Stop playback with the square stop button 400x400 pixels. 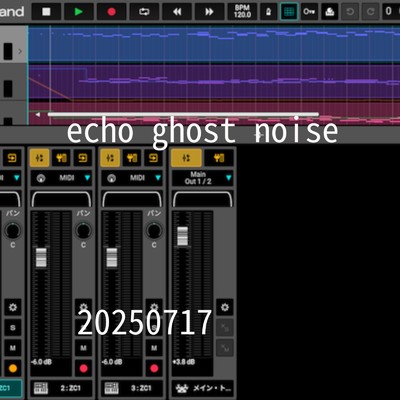(46, 12)
